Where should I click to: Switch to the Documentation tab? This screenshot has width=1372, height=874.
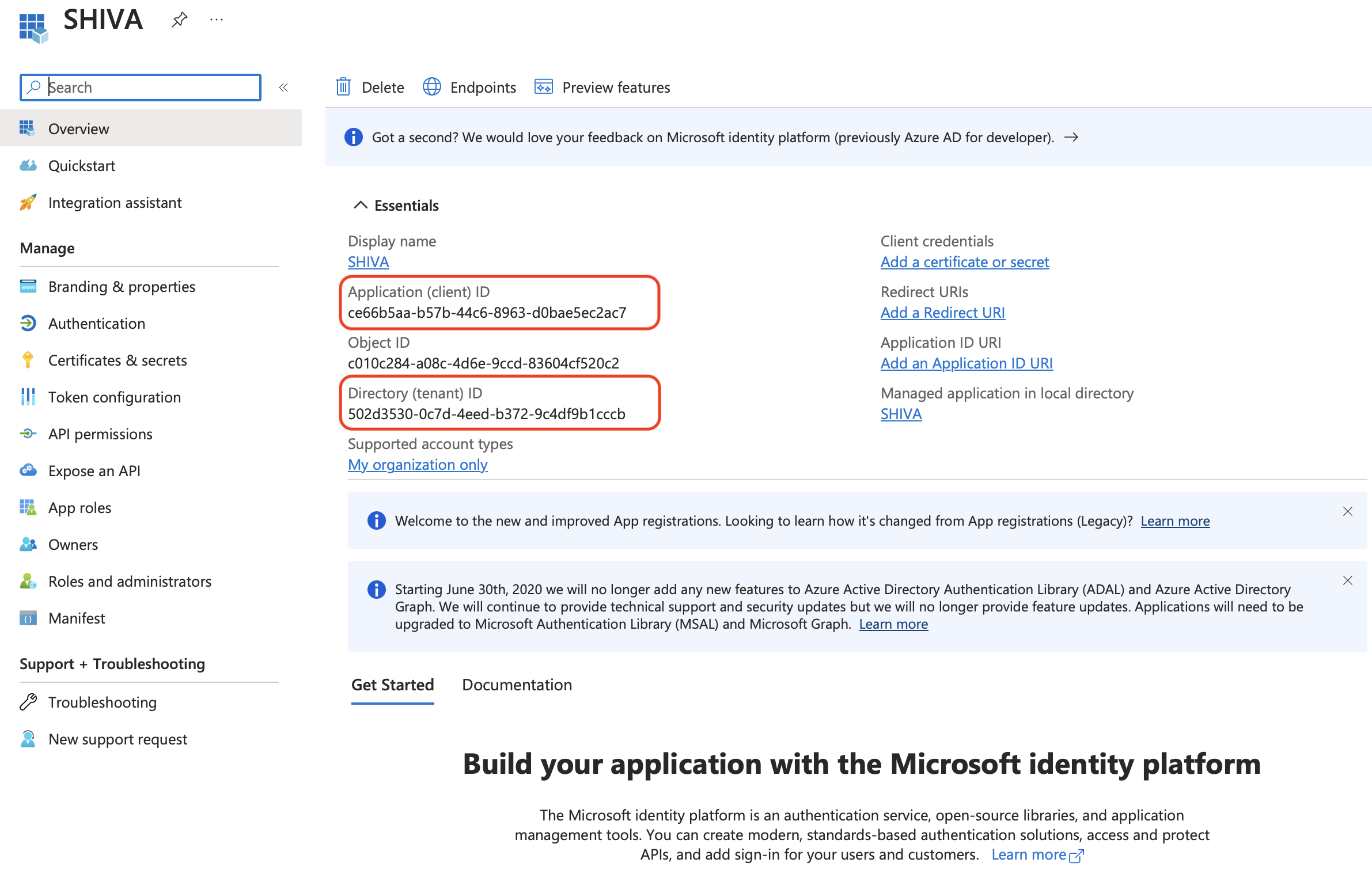click(x=517, y=685)
